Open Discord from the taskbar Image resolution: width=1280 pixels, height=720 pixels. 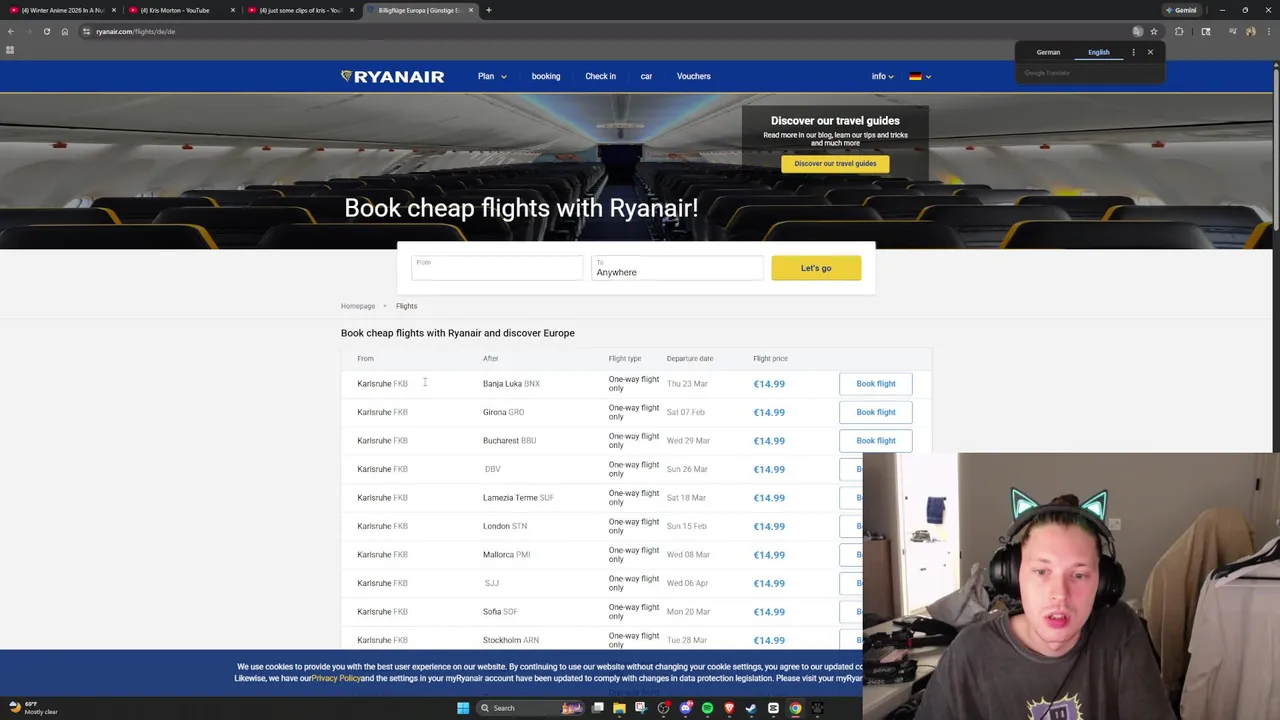tap(685, 708)
